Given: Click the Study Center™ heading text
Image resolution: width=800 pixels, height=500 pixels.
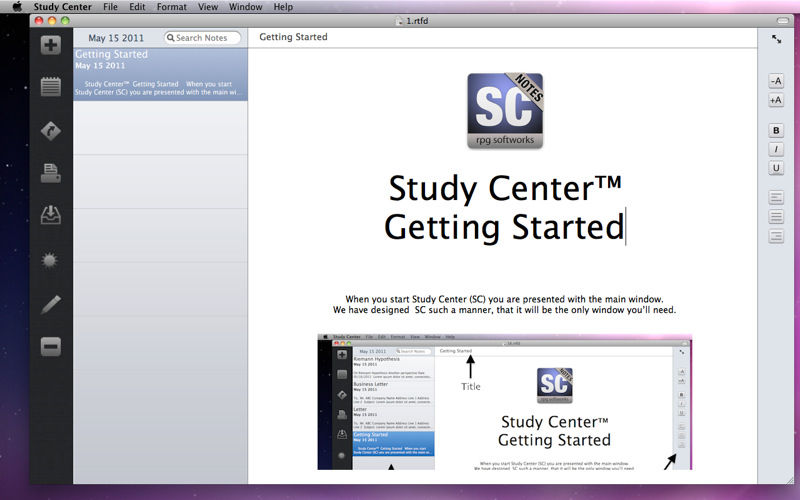Looking at the screenshot, I should point(505,188).
